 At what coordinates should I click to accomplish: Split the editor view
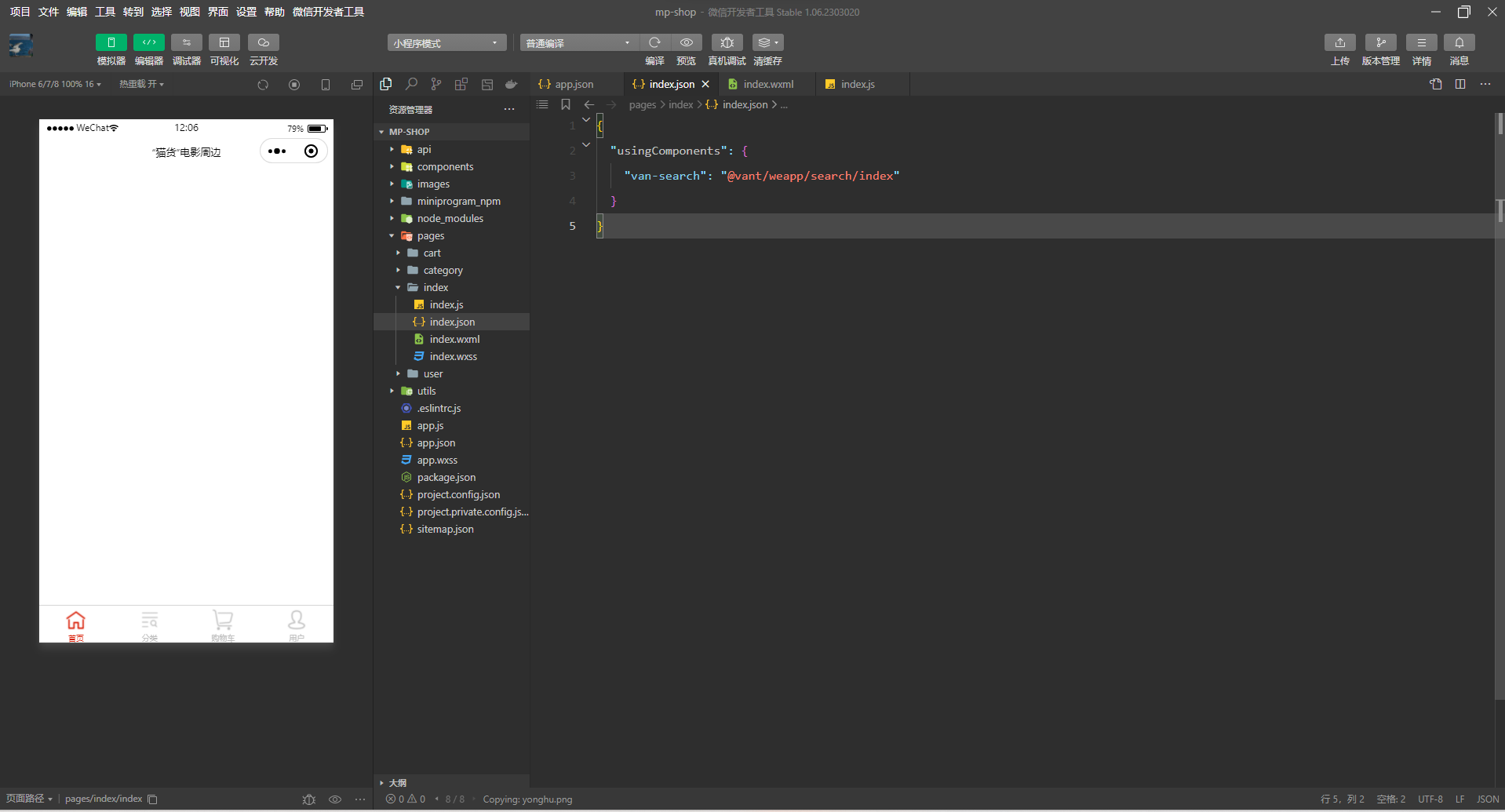tap(1460, 84)
